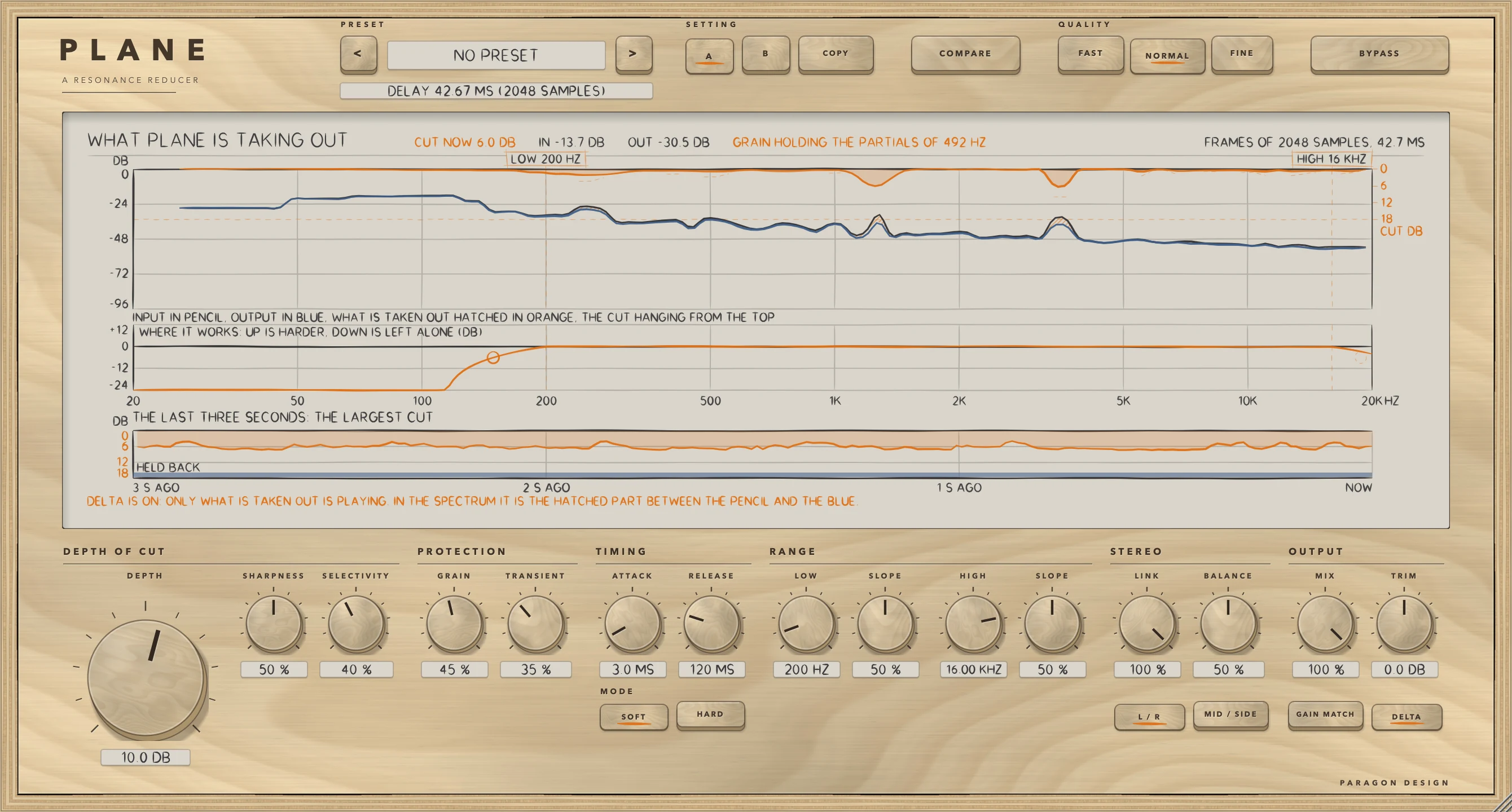Go to the next preset with > button

pyautogui.click(x=634, y=54)
